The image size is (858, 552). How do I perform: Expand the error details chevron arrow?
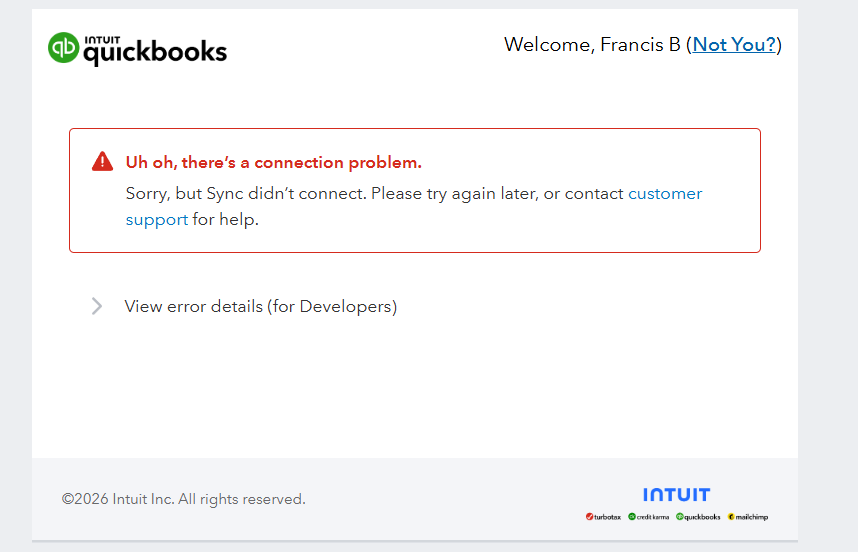tap(97, 306)
